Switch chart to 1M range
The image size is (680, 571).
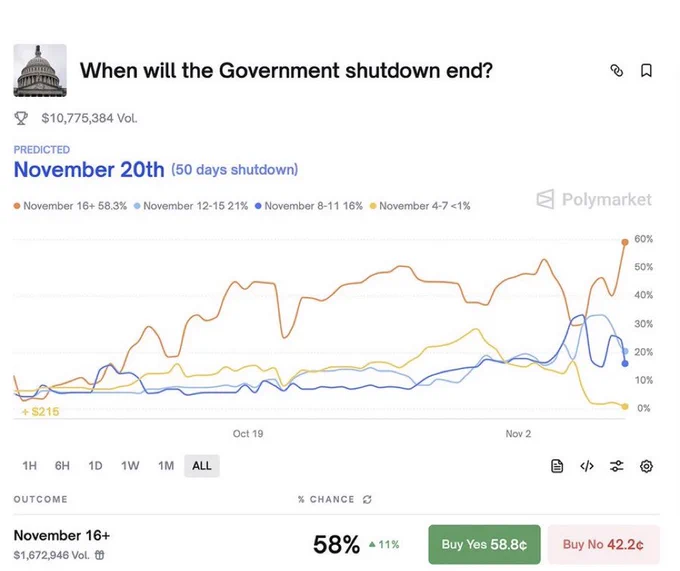pos(166,466)
